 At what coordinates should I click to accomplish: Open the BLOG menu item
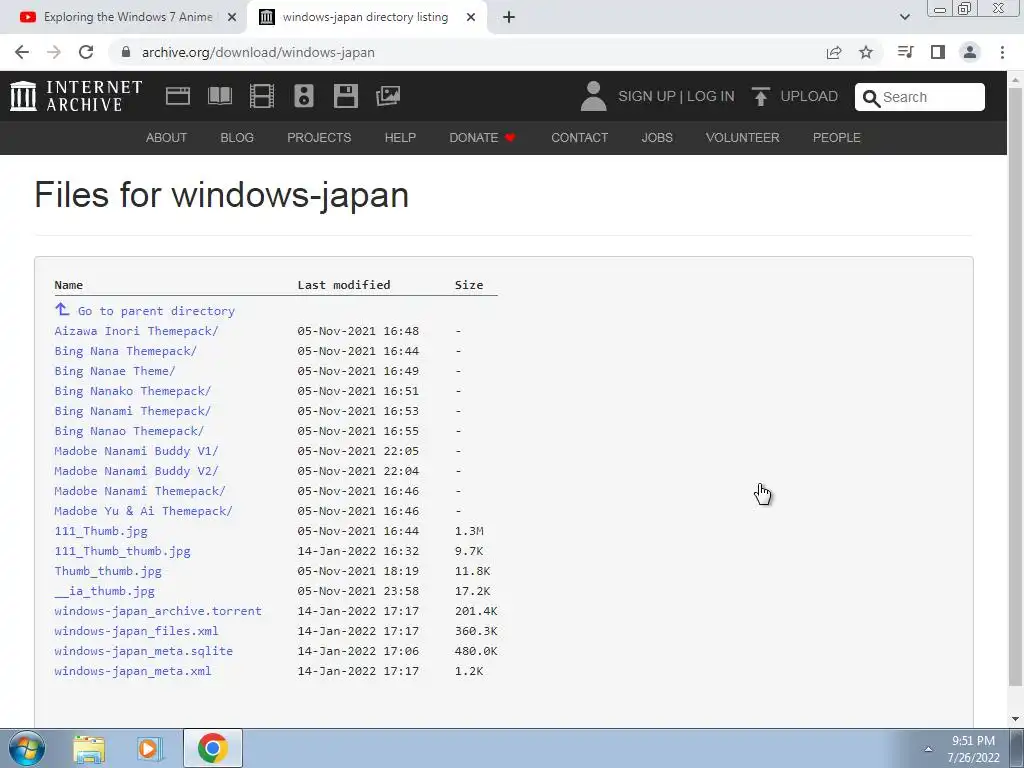coord(237,138)
